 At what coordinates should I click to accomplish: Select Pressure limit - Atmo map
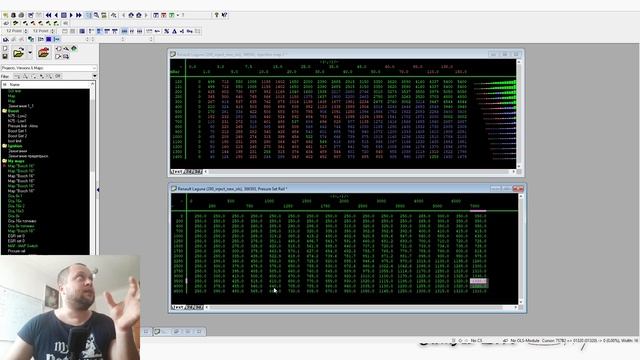(23, 126)
